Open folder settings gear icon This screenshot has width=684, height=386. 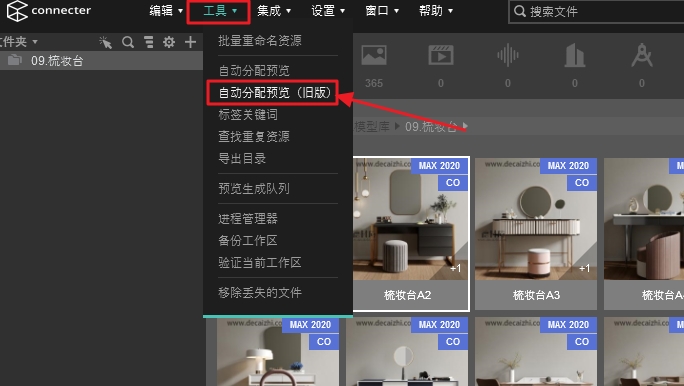[x=169, y=42]
